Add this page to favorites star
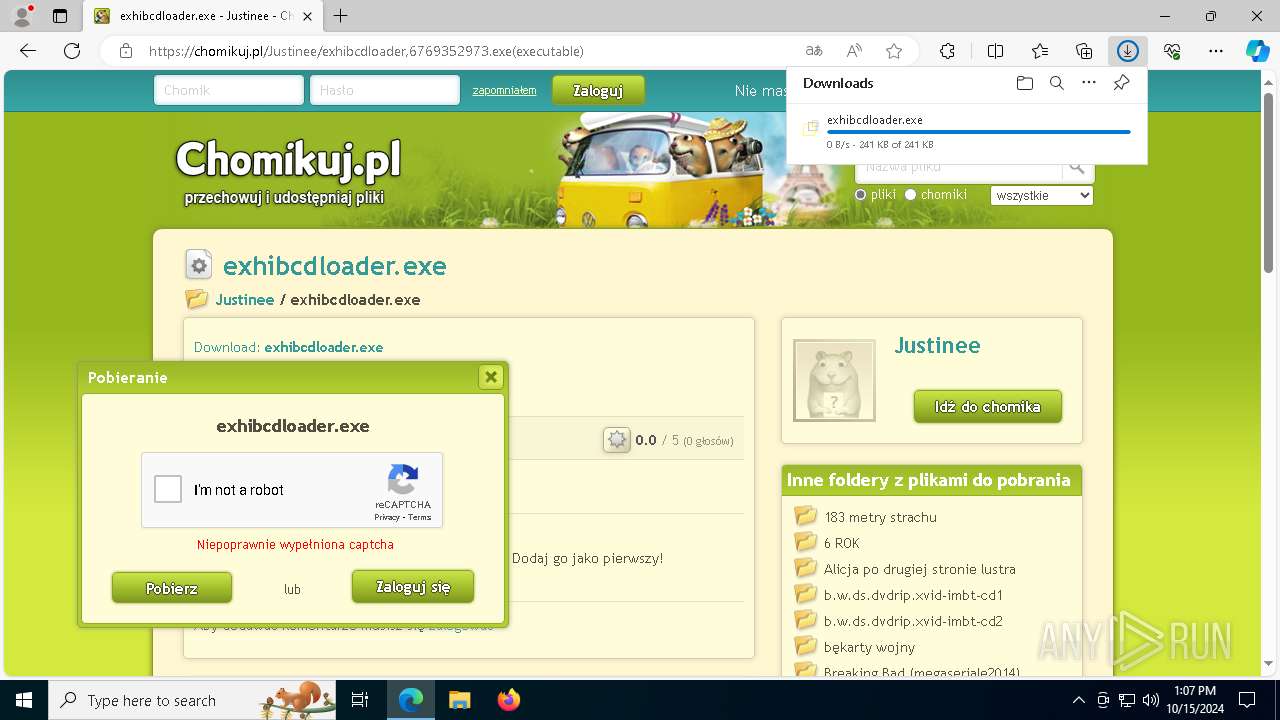This screenshot has height=720, width=1280. [x=894, y=51]
